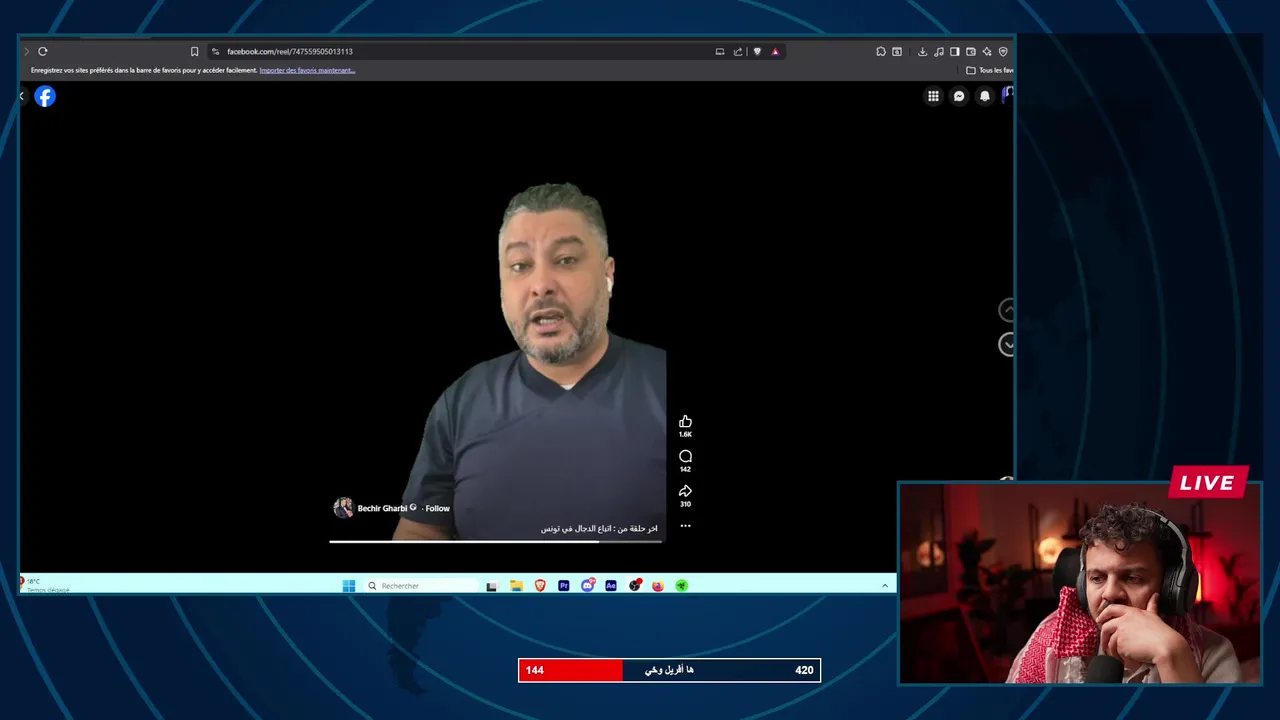
Task: Click the back chevron beside Facebook logo
Action: (x=22, y=96)
